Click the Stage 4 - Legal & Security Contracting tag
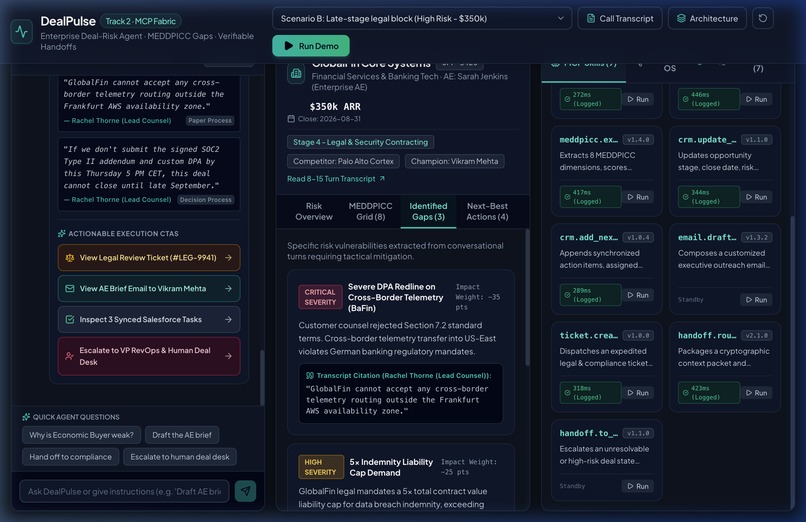 [x=360, y=142]
